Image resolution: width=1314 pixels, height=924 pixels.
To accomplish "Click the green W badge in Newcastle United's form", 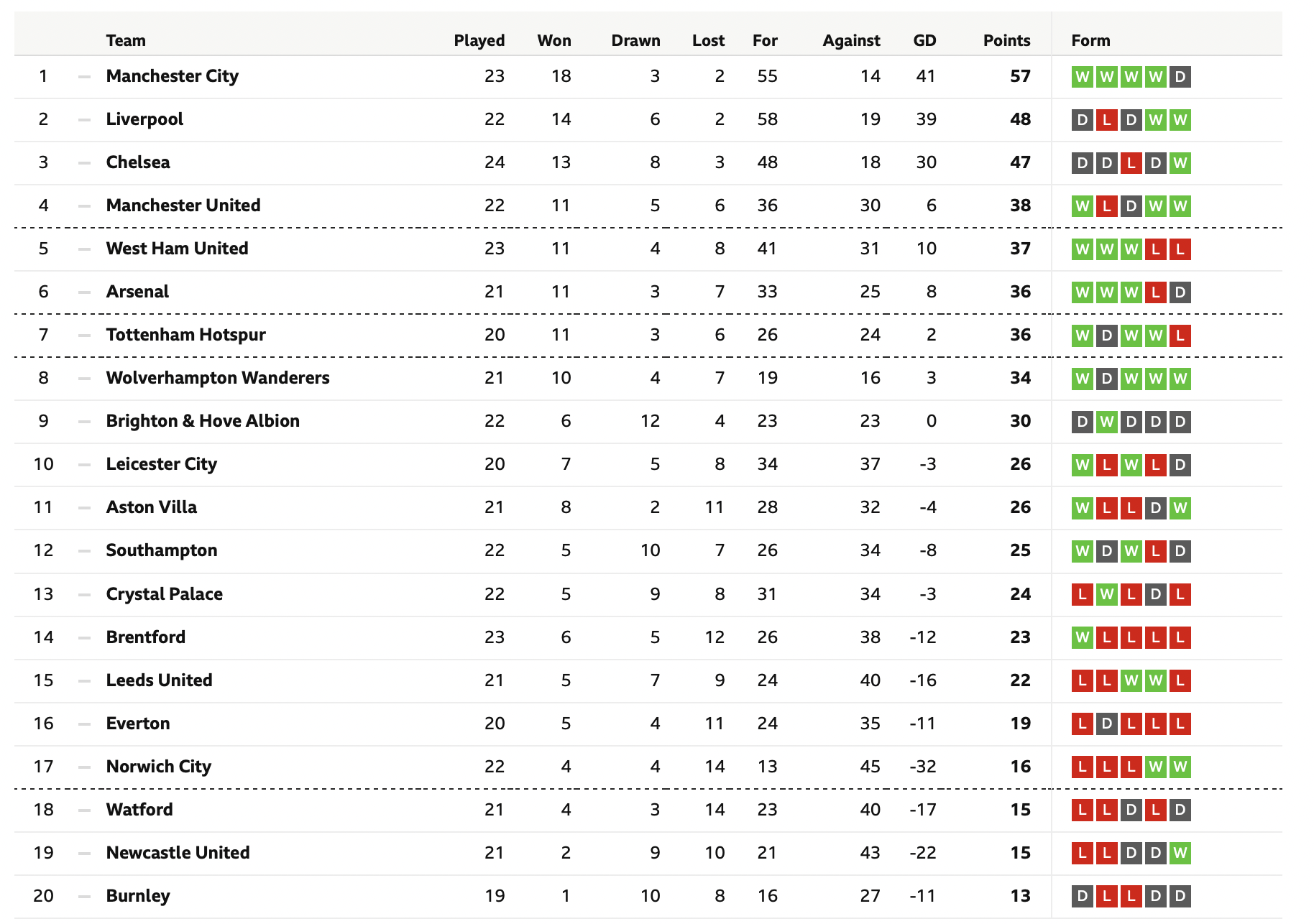I will [1180, 853].
